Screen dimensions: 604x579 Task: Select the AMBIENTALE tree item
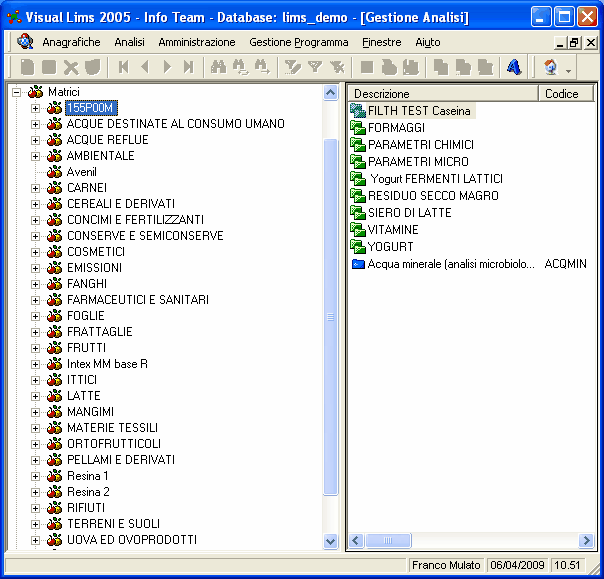[101, 156]
